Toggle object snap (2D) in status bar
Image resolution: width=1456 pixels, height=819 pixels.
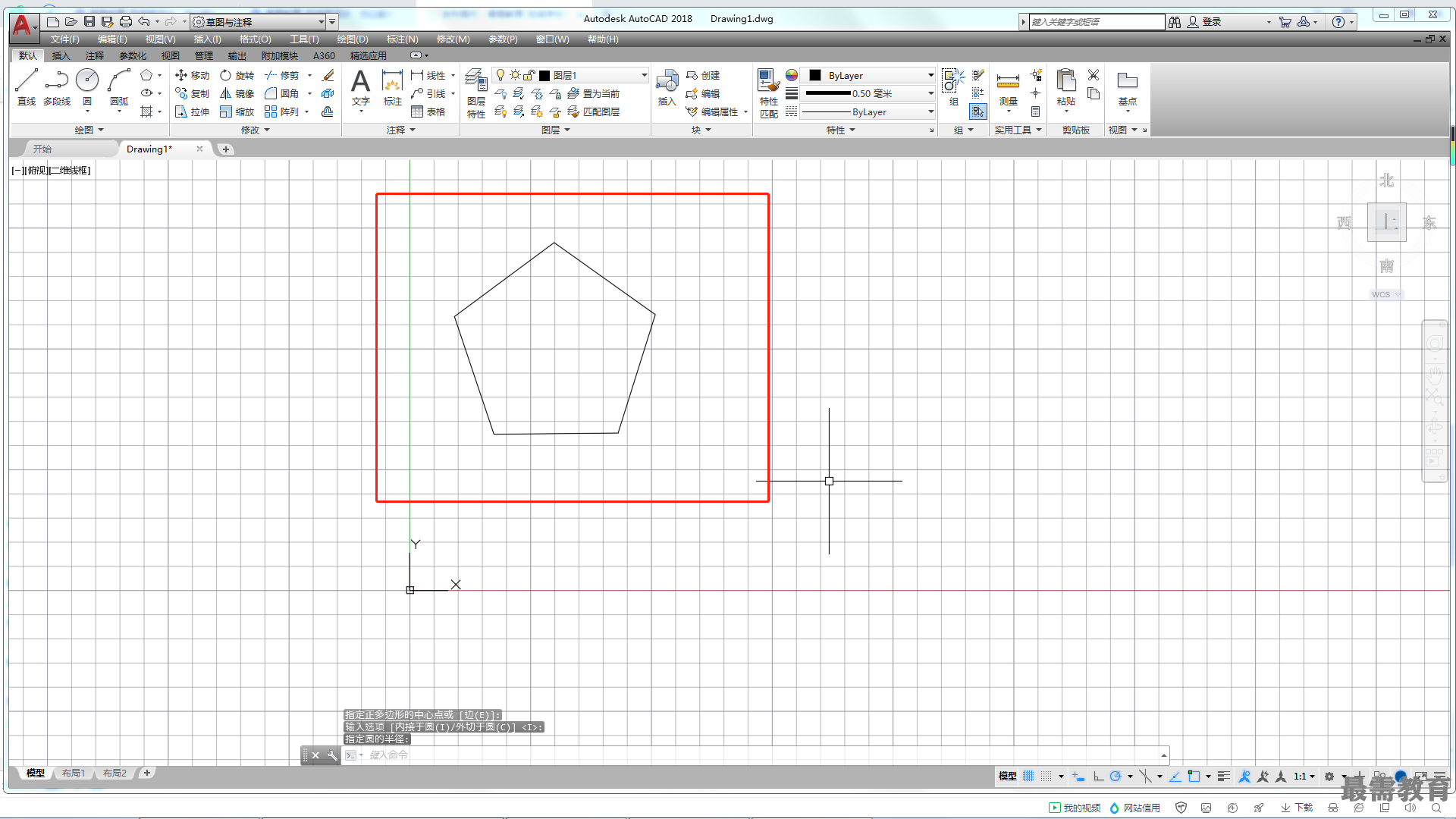(1194, 776)
